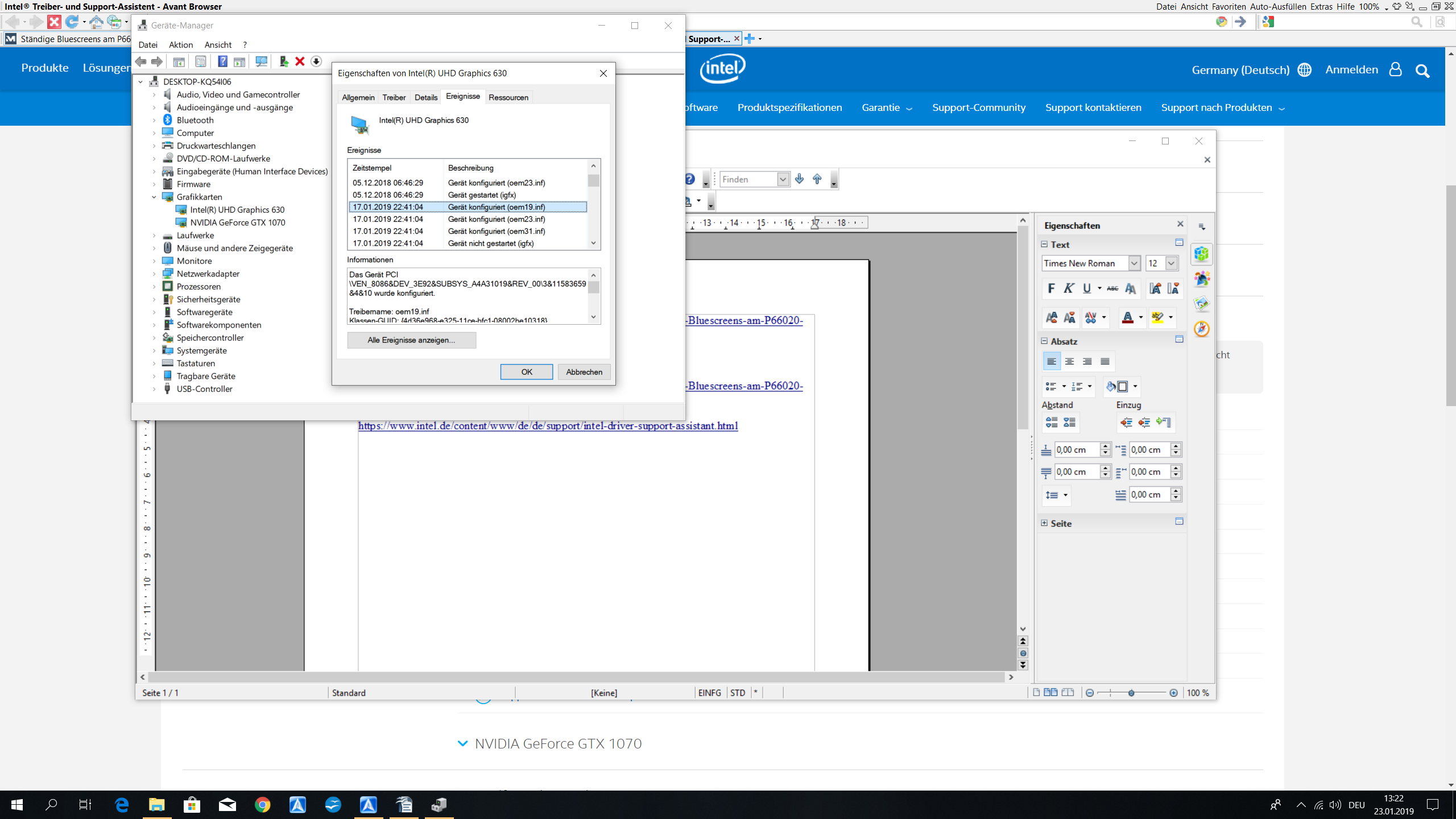Open the Aktion menu in Geräte-Manager
Viewport: 1456px width, 819px height.
point(180,44)
